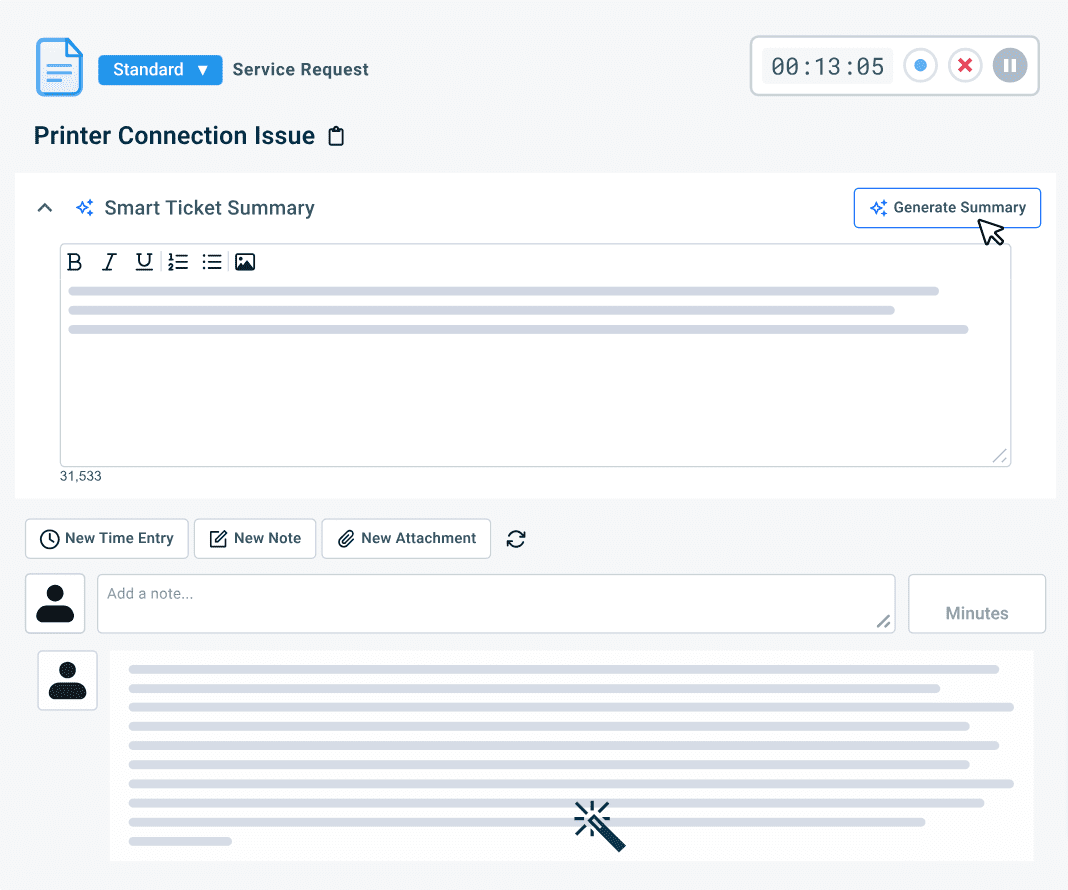Screen dimensions: 1068x890
Task: Open the Standard priority dropdown
Action: point(160,70)
